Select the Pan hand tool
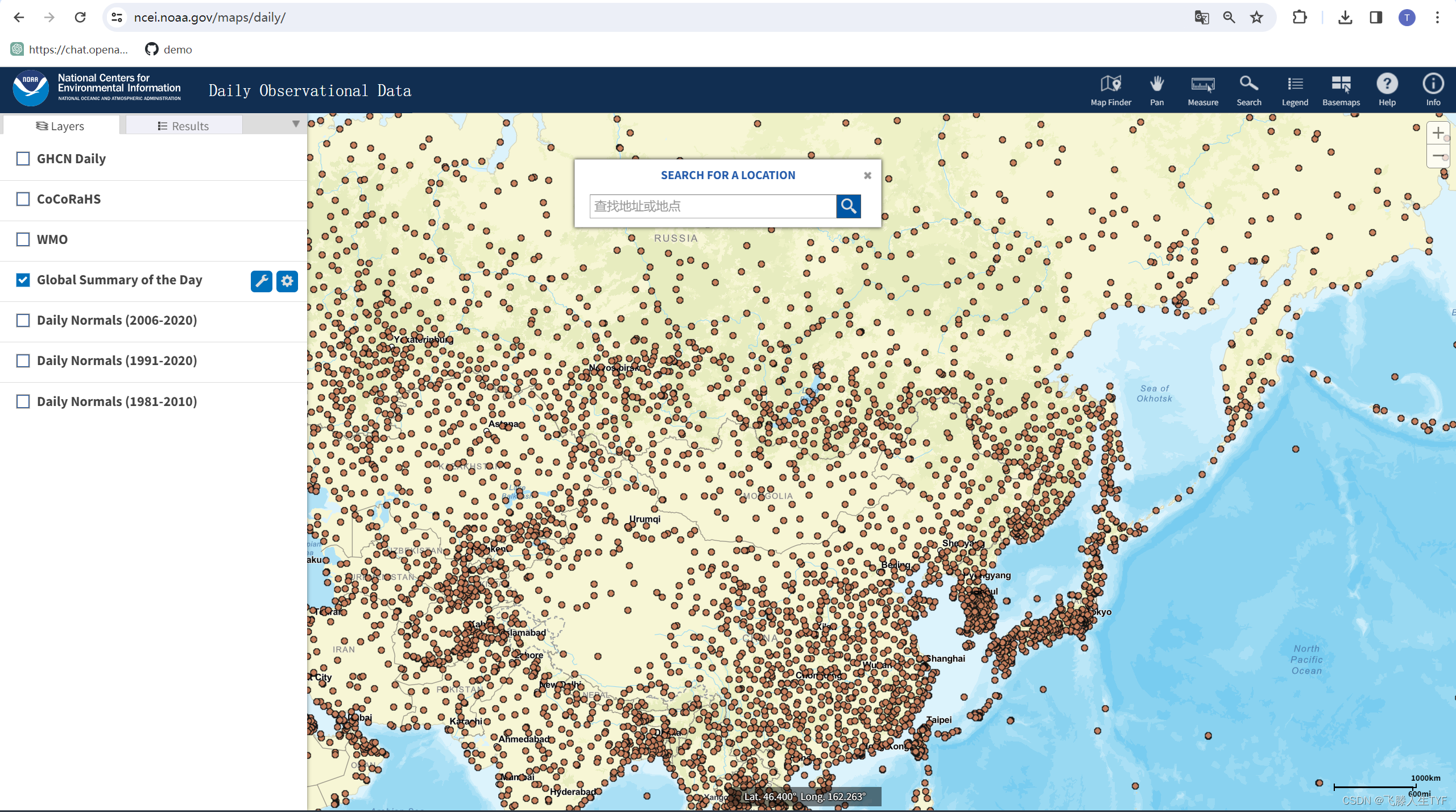This screenshot has width=1456, height=812. 1157,90
